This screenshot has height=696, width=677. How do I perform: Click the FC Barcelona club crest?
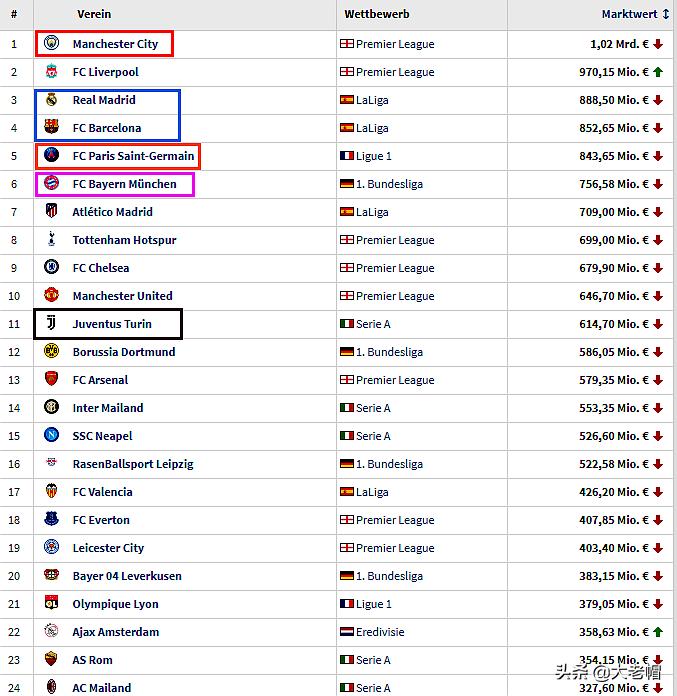point(52,128)
